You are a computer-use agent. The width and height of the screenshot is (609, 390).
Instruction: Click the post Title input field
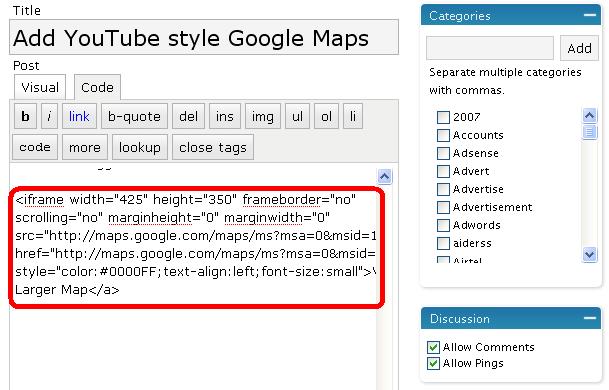tap(204, 37)
